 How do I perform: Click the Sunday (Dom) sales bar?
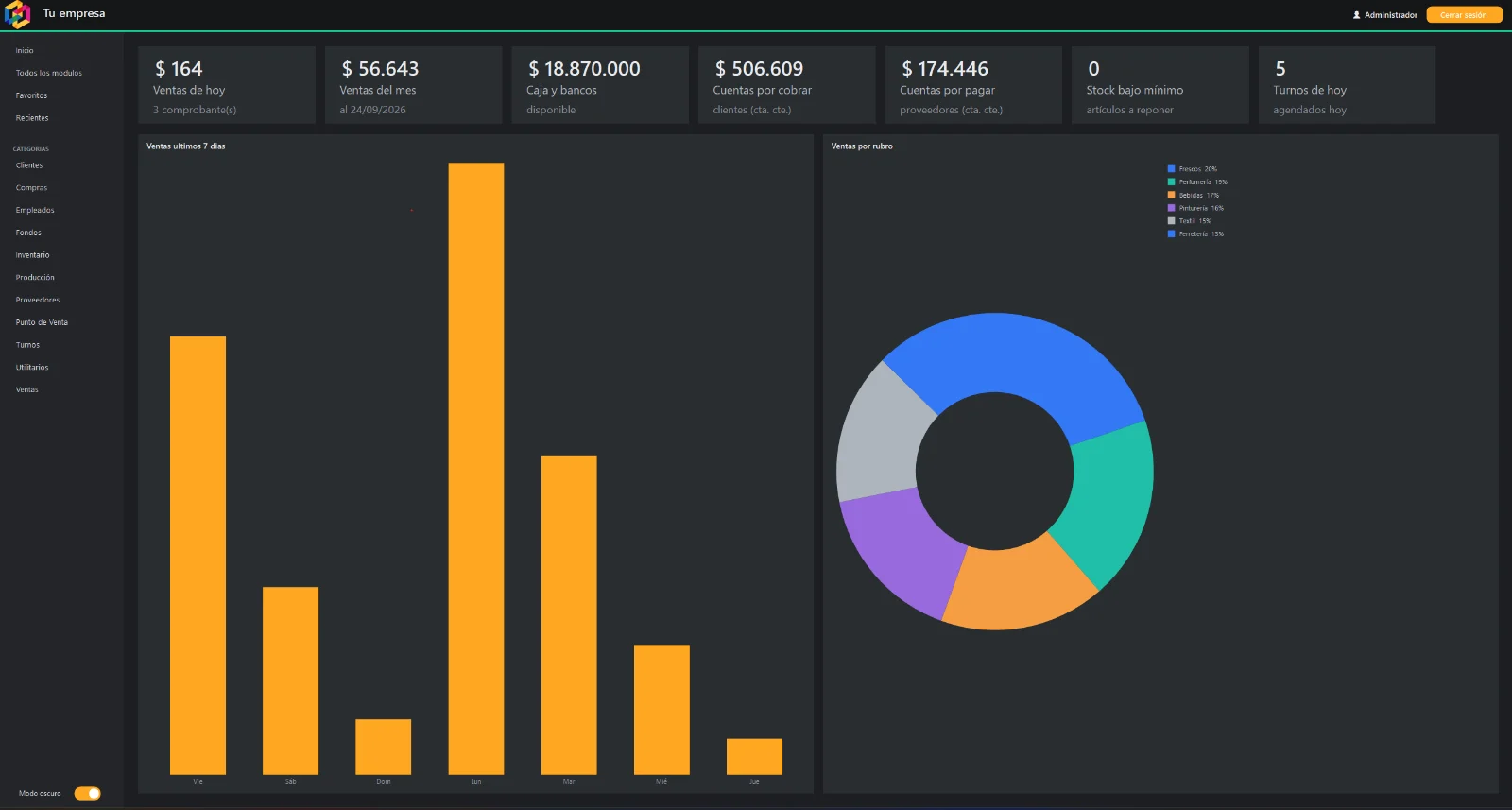pos(383,747)
